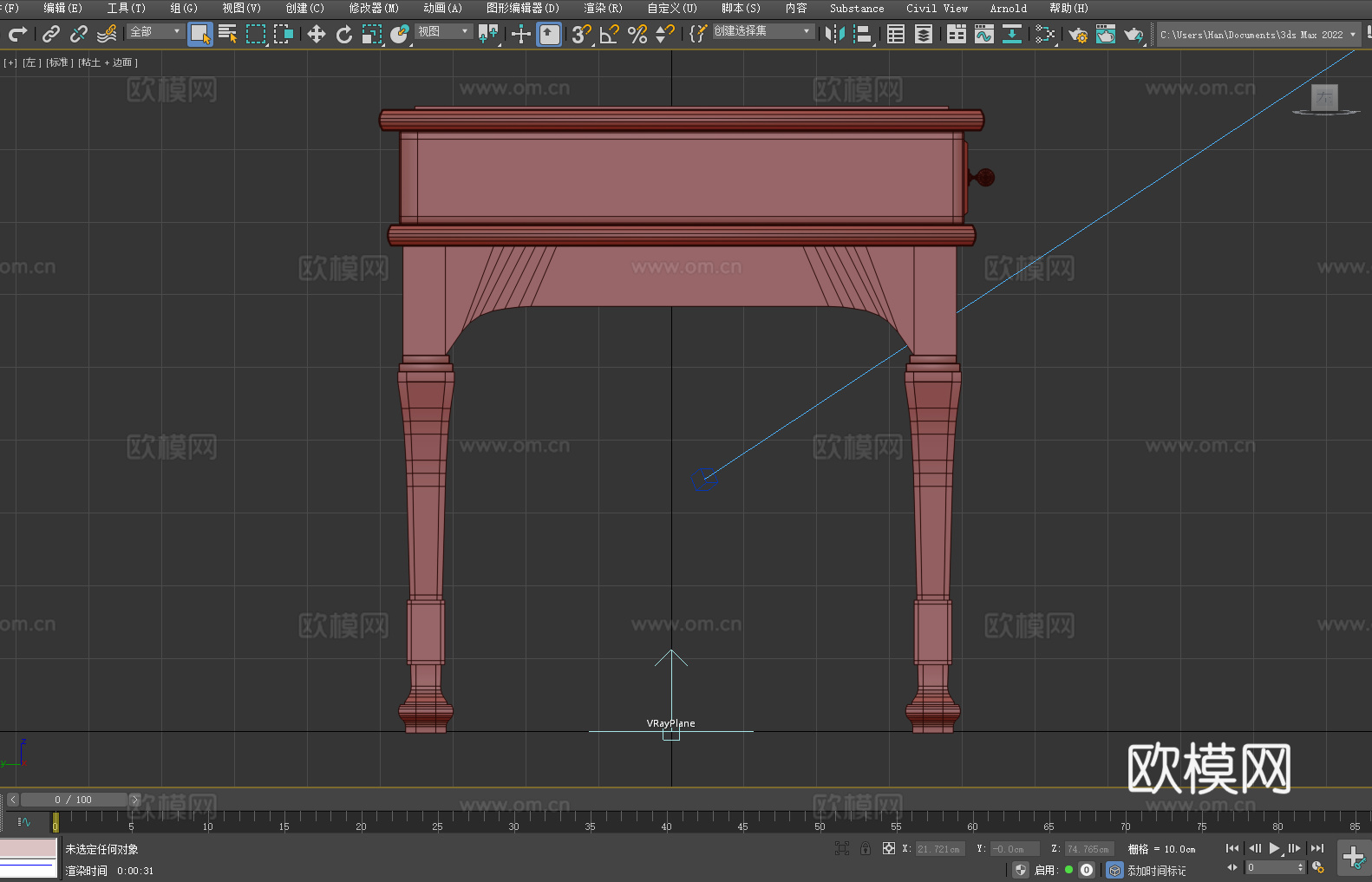Screen dimensions: 1372x882
Task: Activate the Select and Move tool
Action: (317, 34)
